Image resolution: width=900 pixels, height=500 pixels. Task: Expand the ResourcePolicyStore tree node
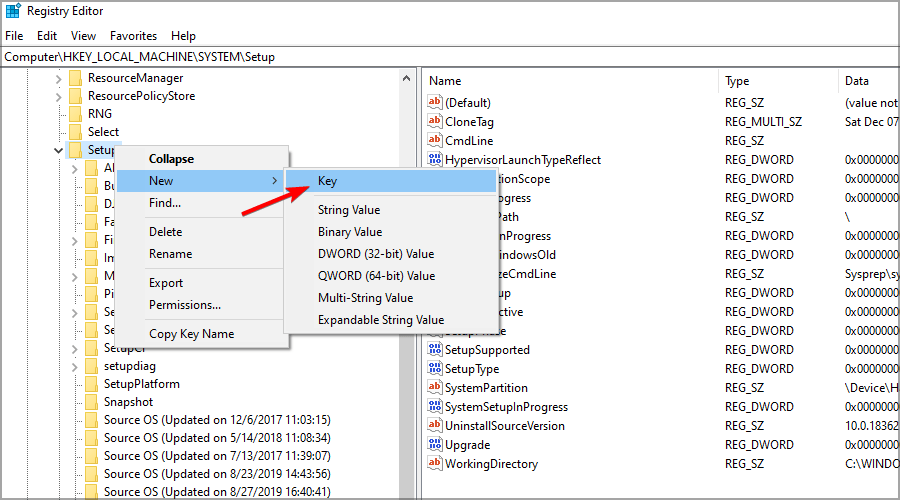[58, 97]
